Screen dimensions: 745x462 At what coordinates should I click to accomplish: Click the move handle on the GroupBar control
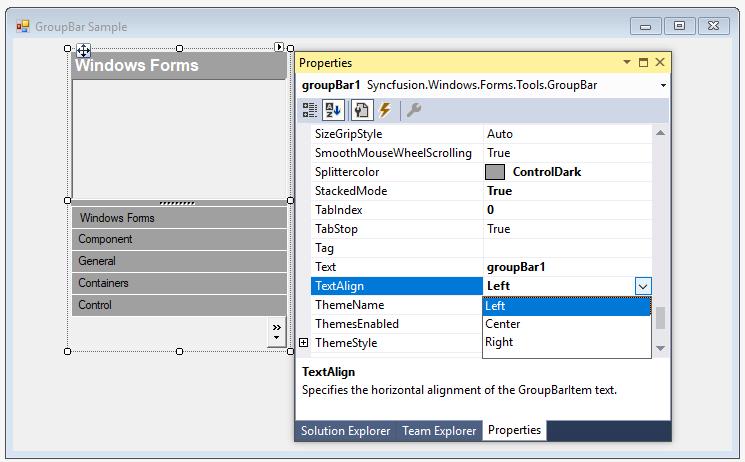click(x=84, y=50)
